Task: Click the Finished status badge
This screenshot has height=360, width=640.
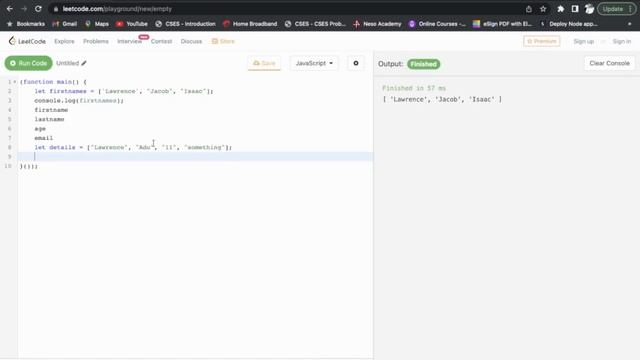Action: coord(423,64)
